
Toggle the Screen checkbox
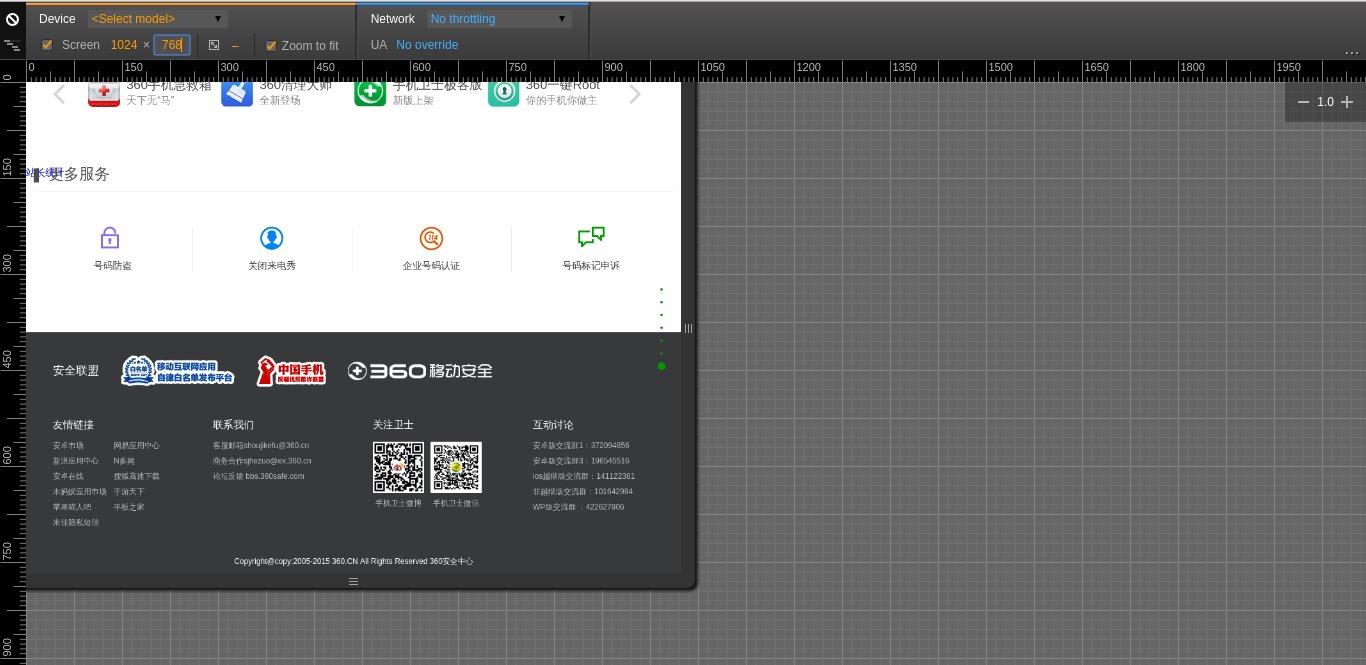pos(47,45)
